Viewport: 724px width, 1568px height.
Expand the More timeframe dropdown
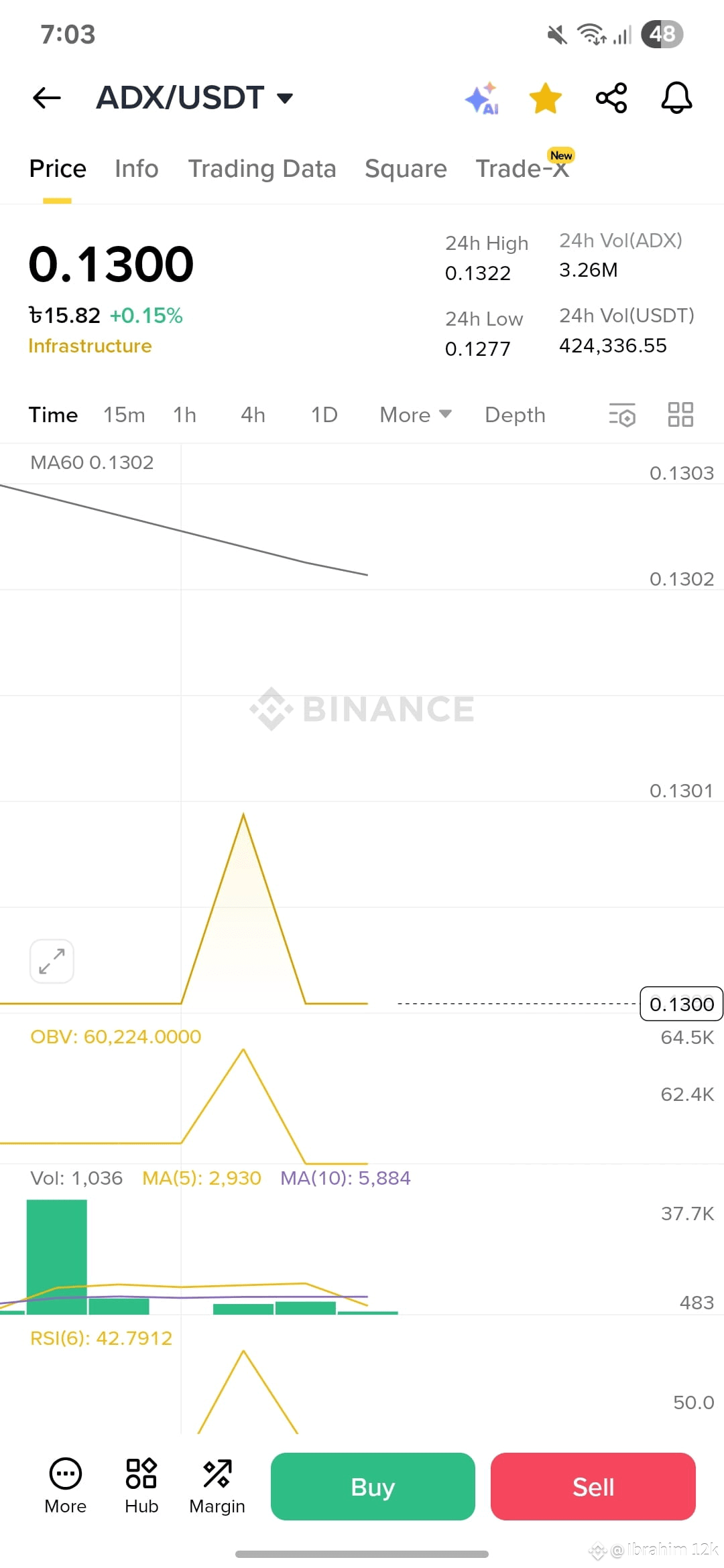click(416, 415)
